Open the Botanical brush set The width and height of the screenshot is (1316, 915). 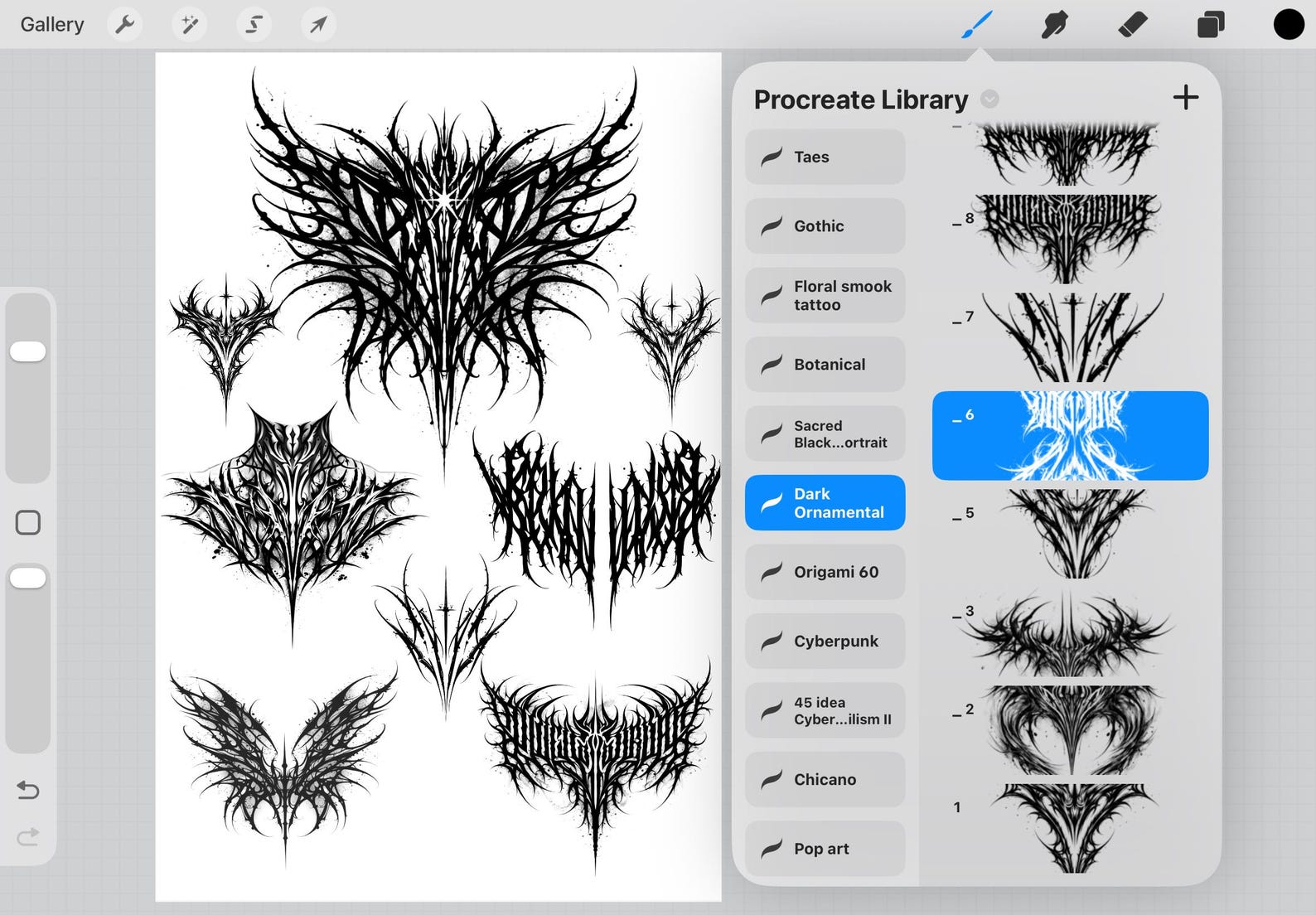pos(825,365)
